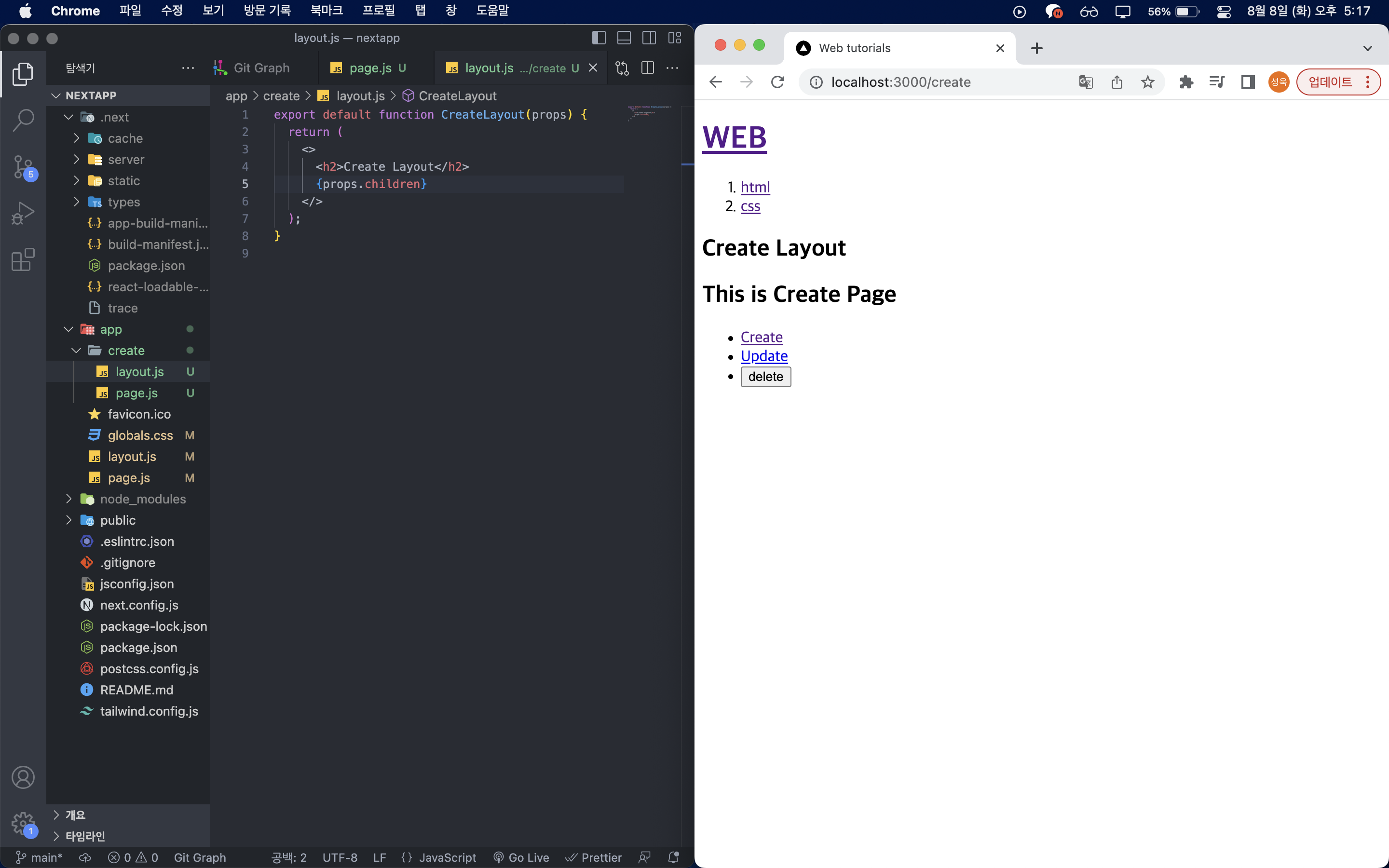1389x868 pixels.
Task: Switch to the page.js editor tab
Action: point(369,68)
